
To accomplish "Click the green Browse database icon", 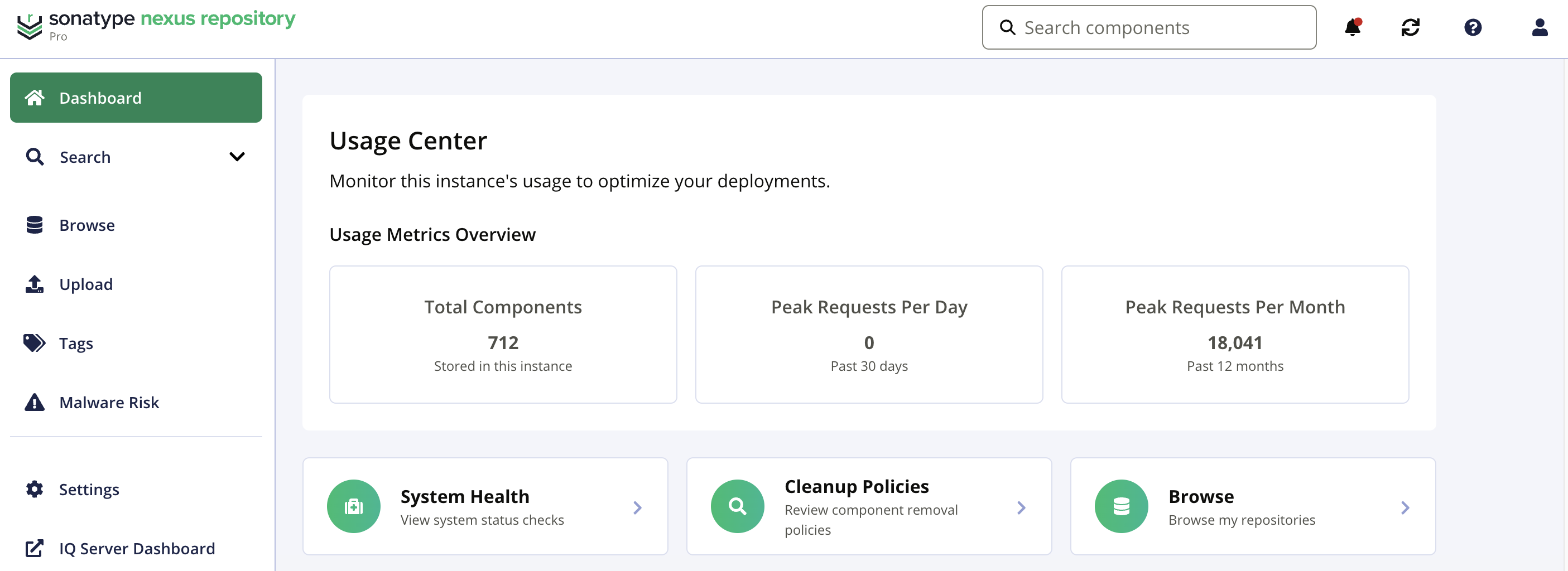I will 1121,506.
